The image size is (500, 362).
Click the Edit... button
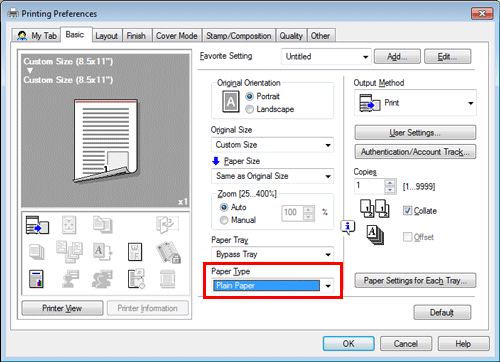(x=448, y=56)
